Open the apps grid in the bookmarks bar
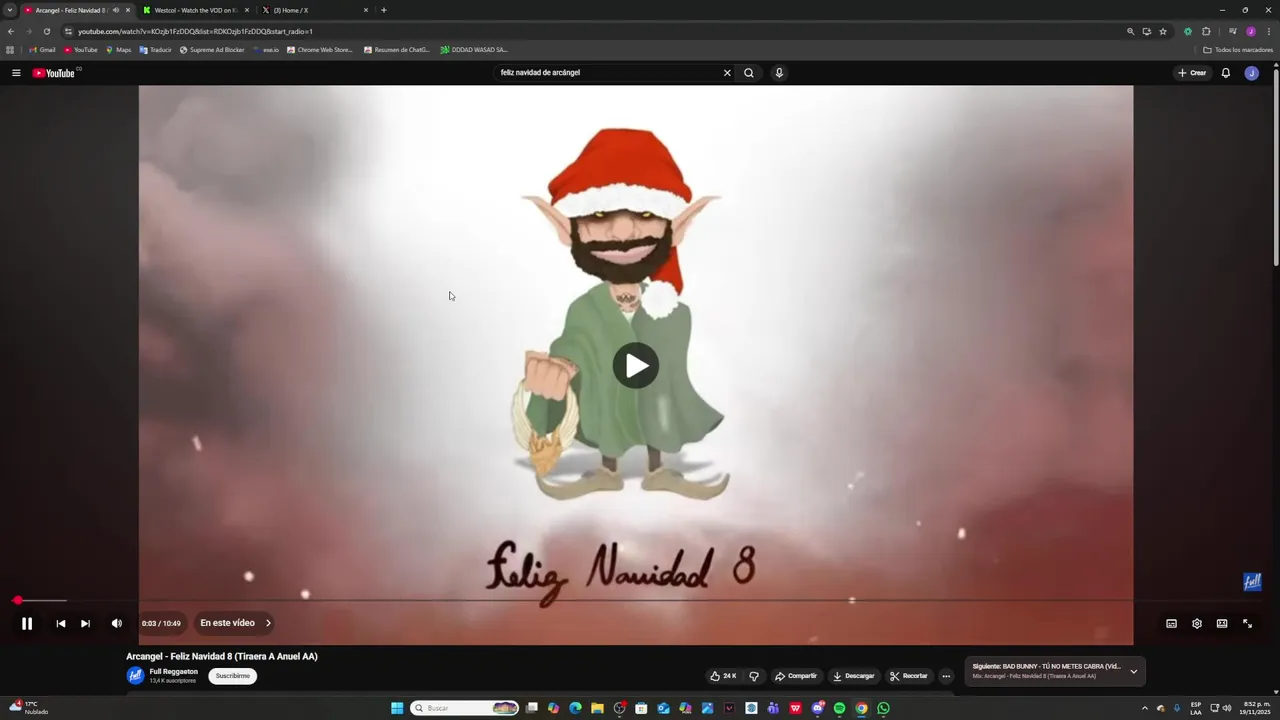Image resolution: width=1280 pixels, height=720 pixels. pyautogui.click(x=10, y=50)
